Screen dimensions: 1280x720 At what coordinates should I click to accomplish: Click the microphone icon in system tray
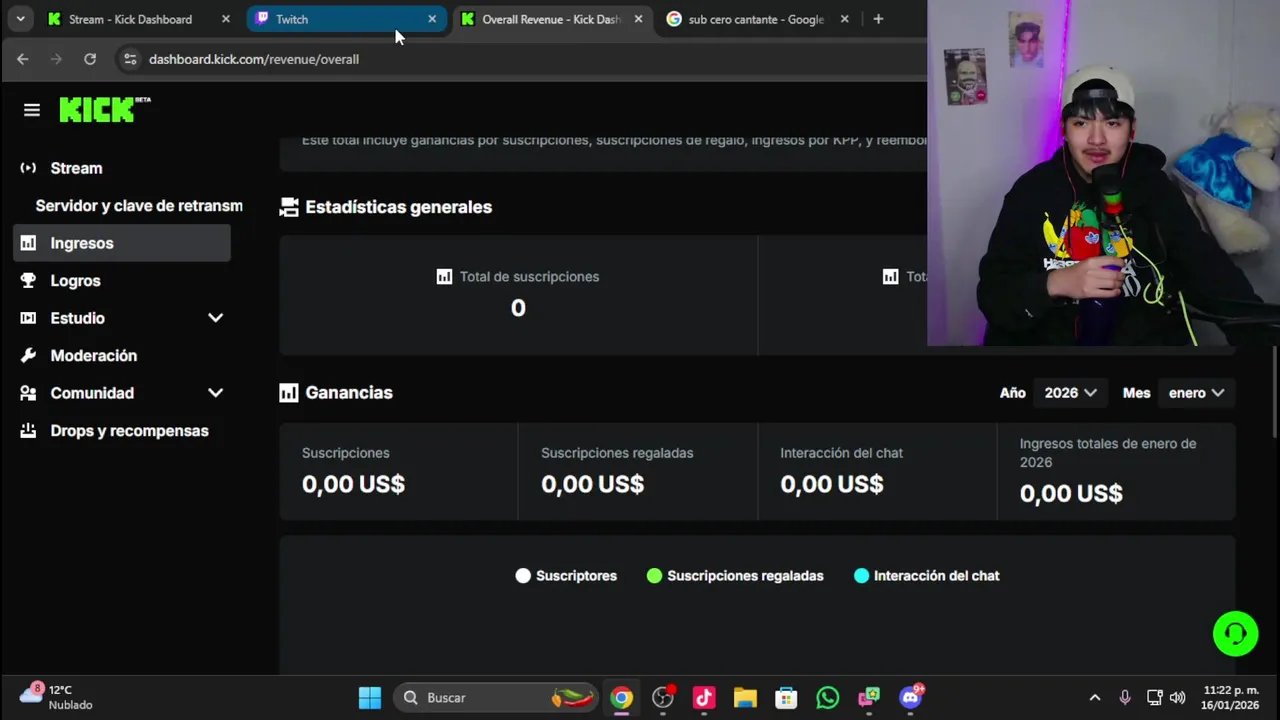point(1125,698)
